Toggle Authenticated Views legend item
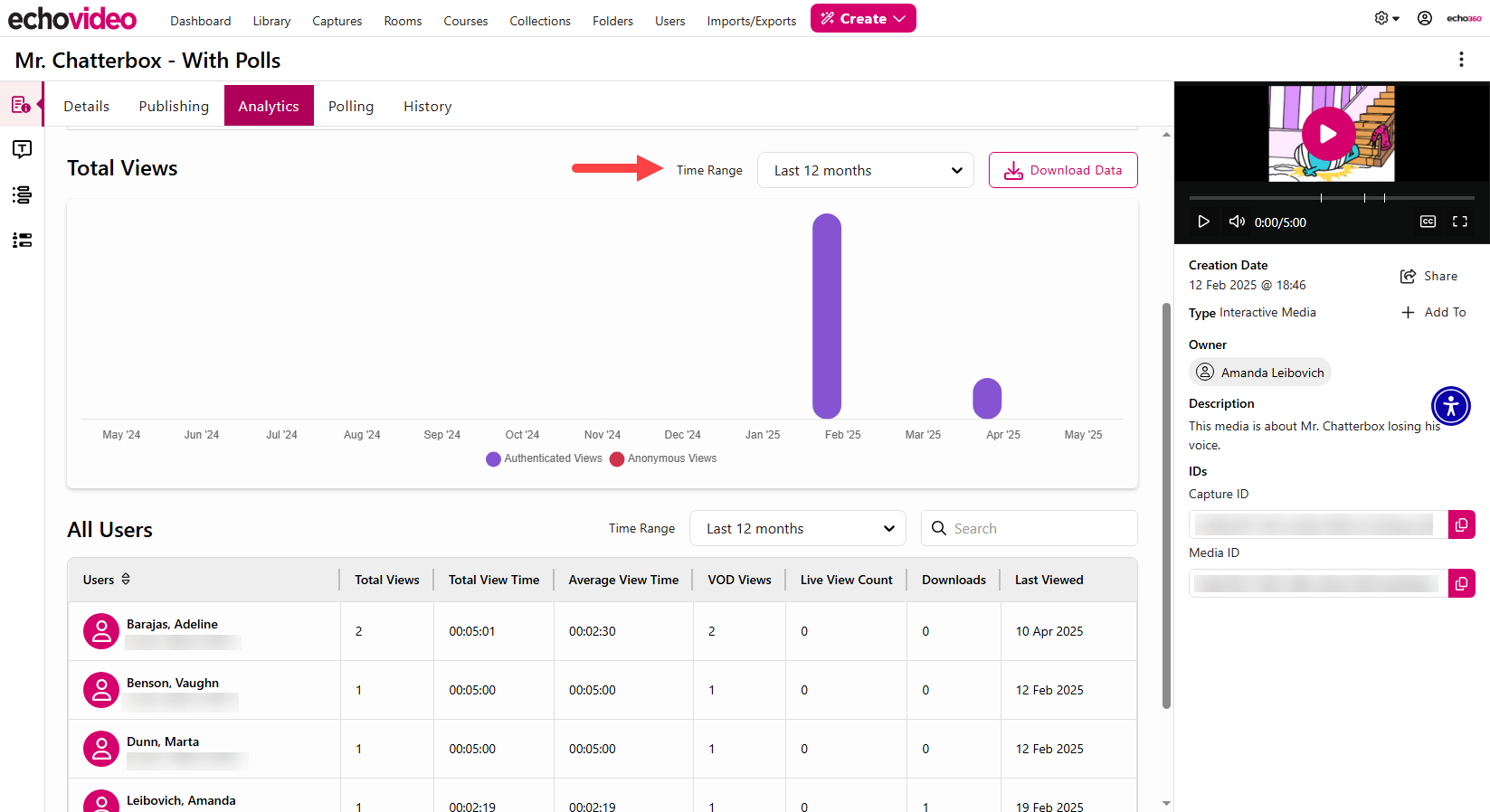1490x812 pixels. tap(544, 458)
